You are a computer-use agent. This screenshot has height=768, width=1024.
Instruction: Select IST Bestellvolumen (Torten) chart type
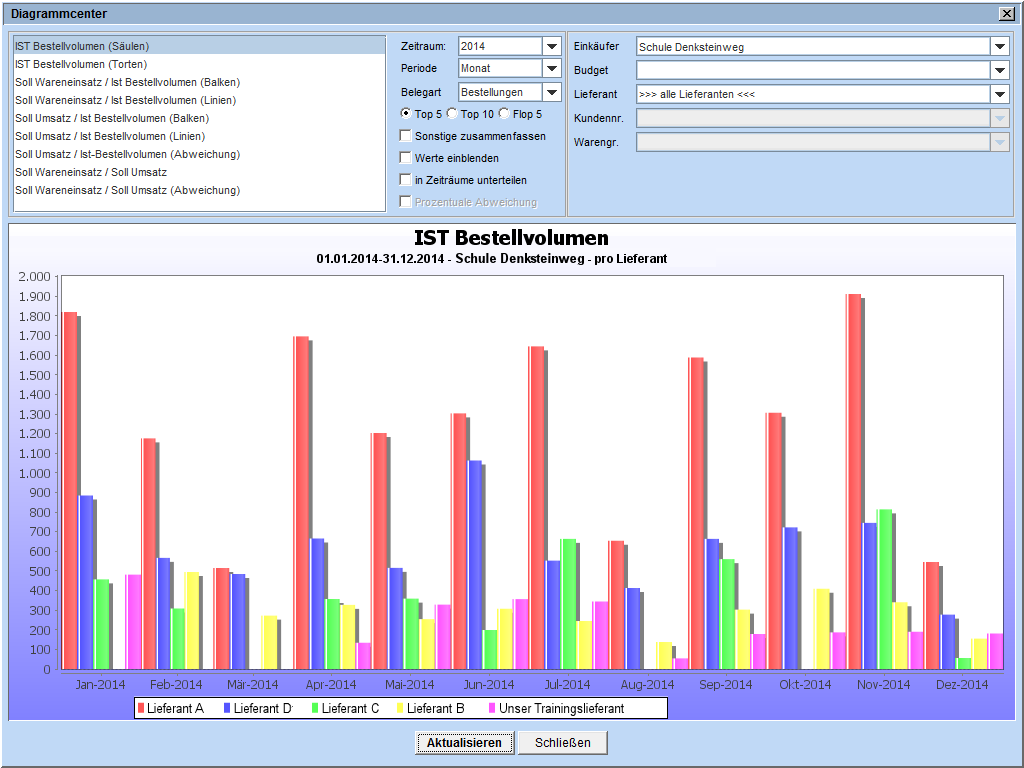(81, 64)
